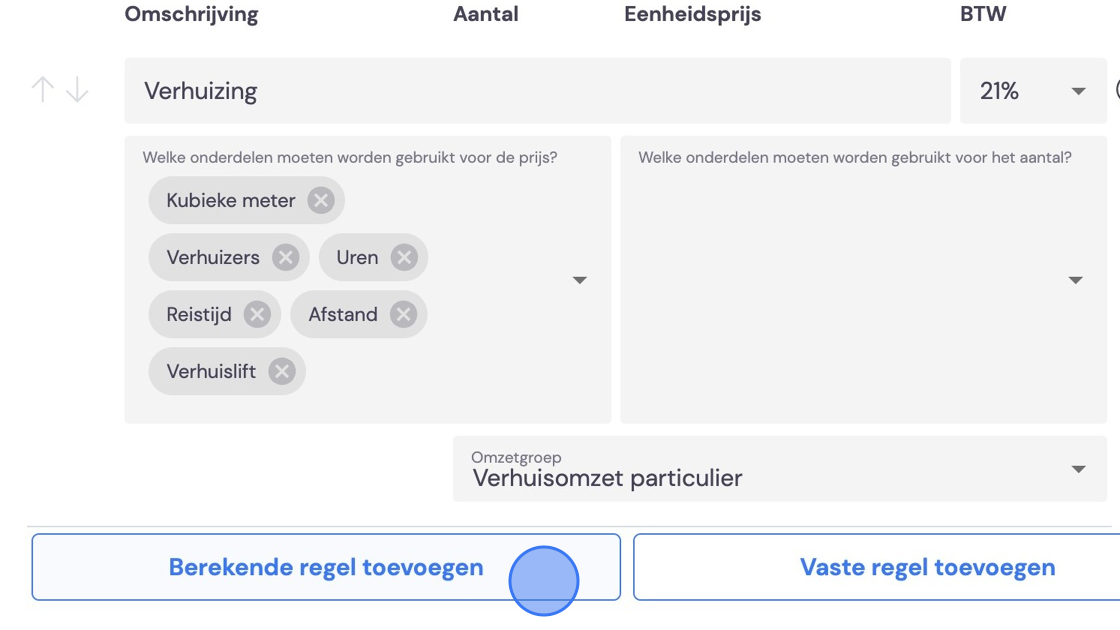Viewport: 1120px width, 630px height.
Task: Remove the Kubieke meter chip
Action: click(x=321, y=201)
